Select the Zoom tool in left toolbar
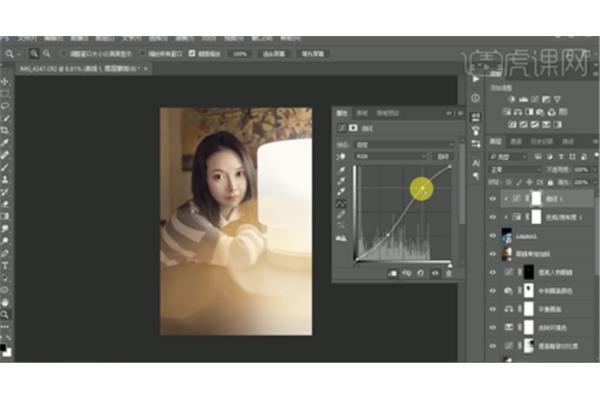The image size is (600, 400). (5, 315)
